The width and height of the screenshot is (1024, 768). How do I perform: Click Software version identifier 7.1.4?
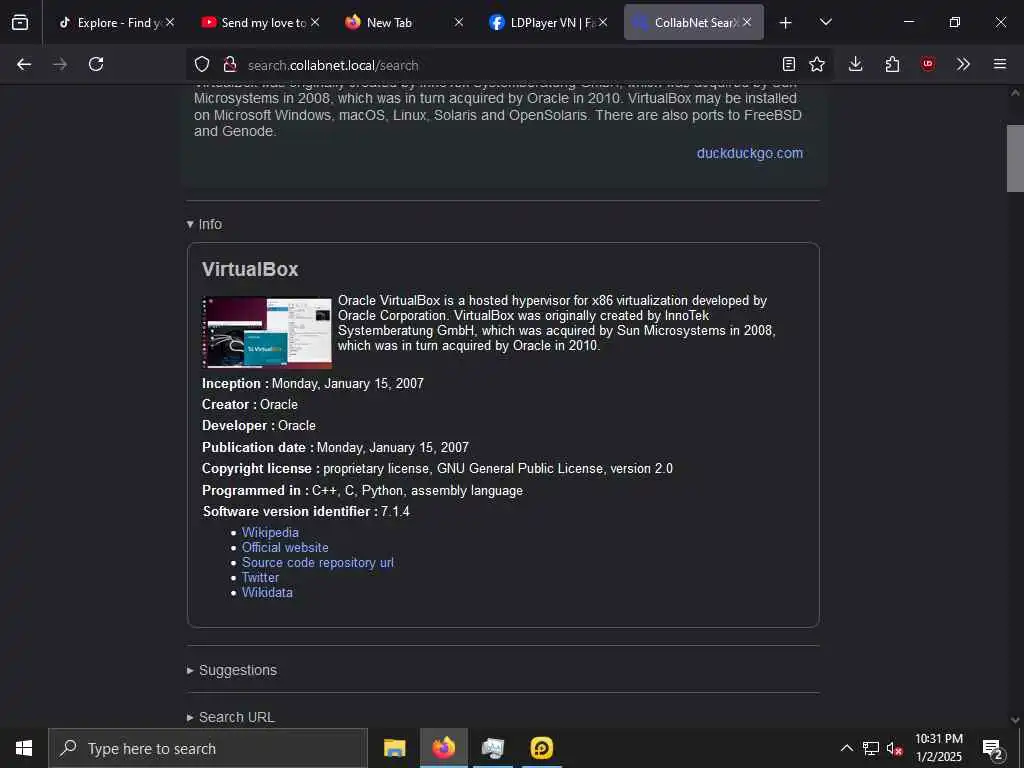(x=306, y=511)
